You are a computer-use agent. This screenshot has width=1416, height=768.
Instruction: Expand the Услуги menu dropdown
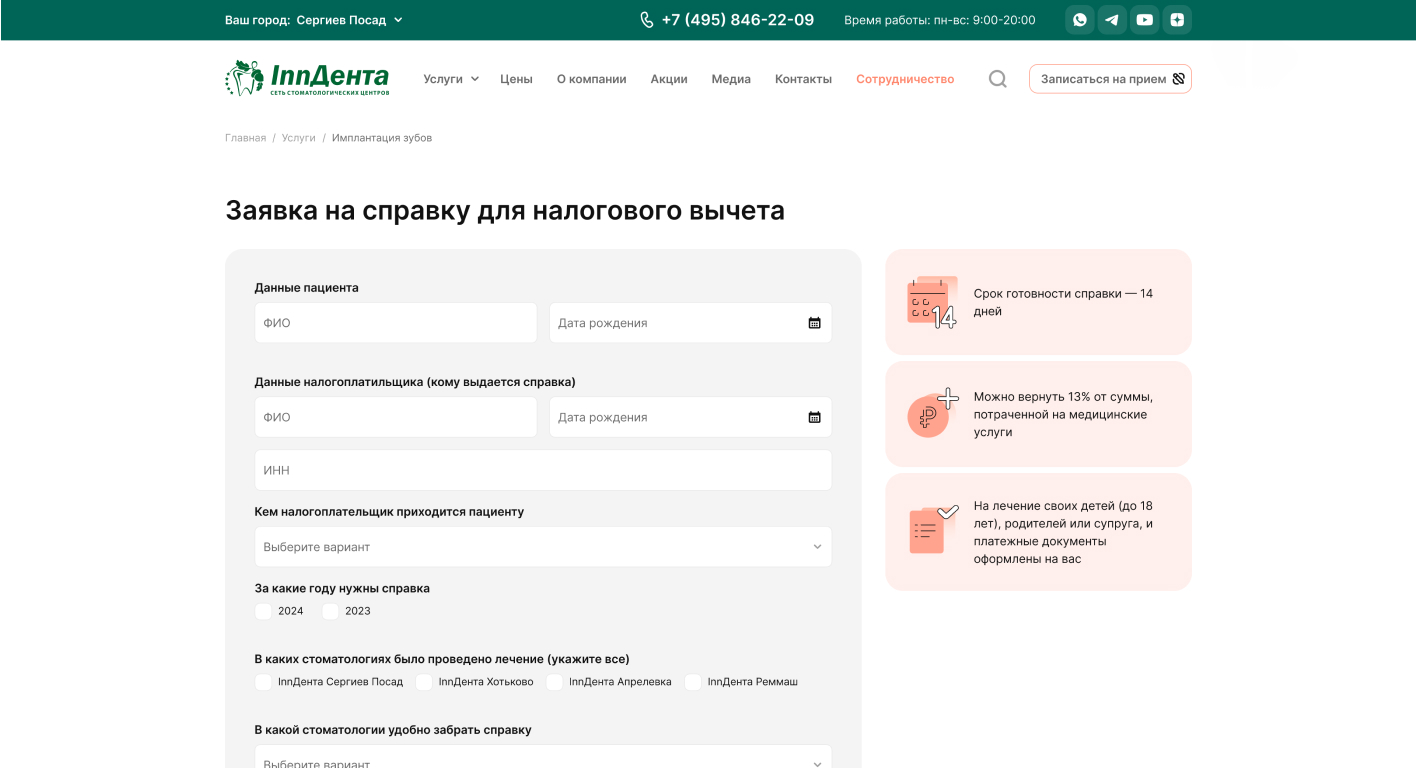[x=450, y=79]
